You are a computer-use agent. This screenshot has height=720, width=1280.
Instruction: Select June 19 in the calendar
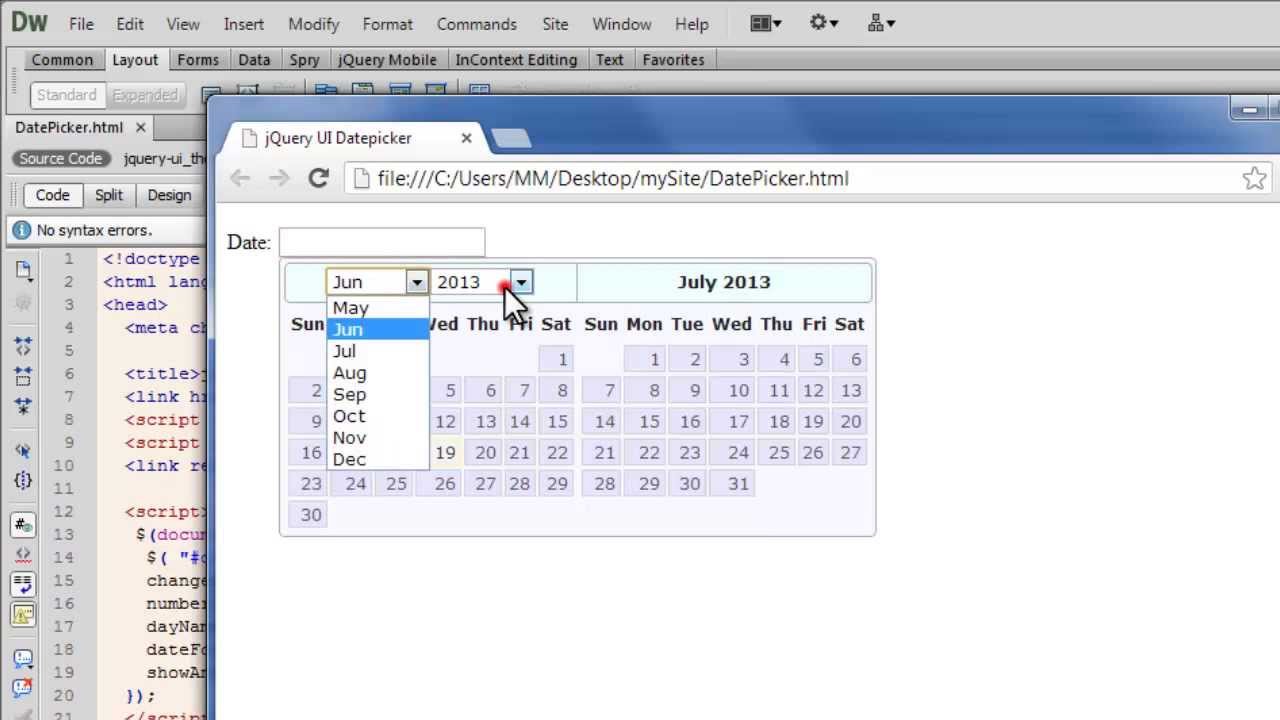tap(445, 452)
